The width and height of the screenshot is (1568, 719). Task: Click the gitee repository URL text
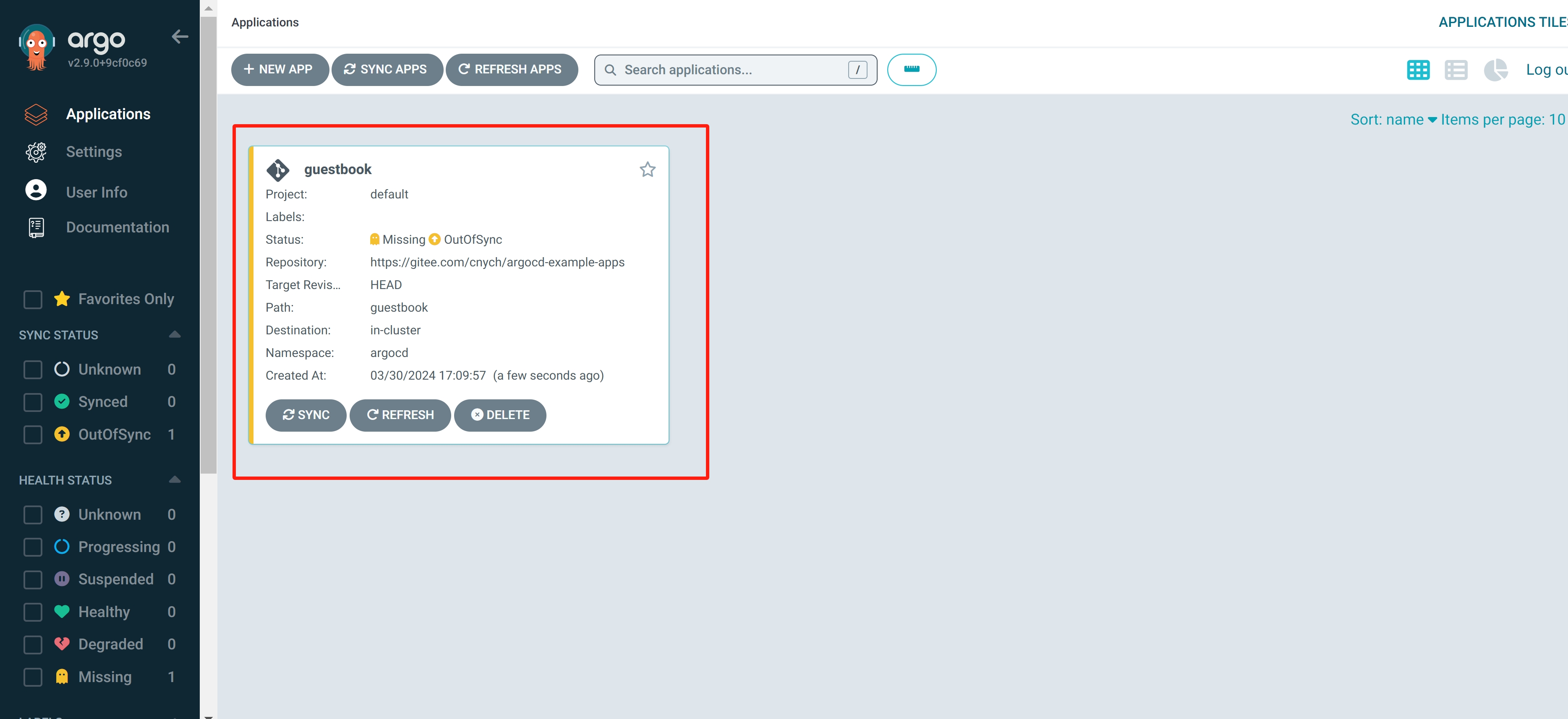497,262
